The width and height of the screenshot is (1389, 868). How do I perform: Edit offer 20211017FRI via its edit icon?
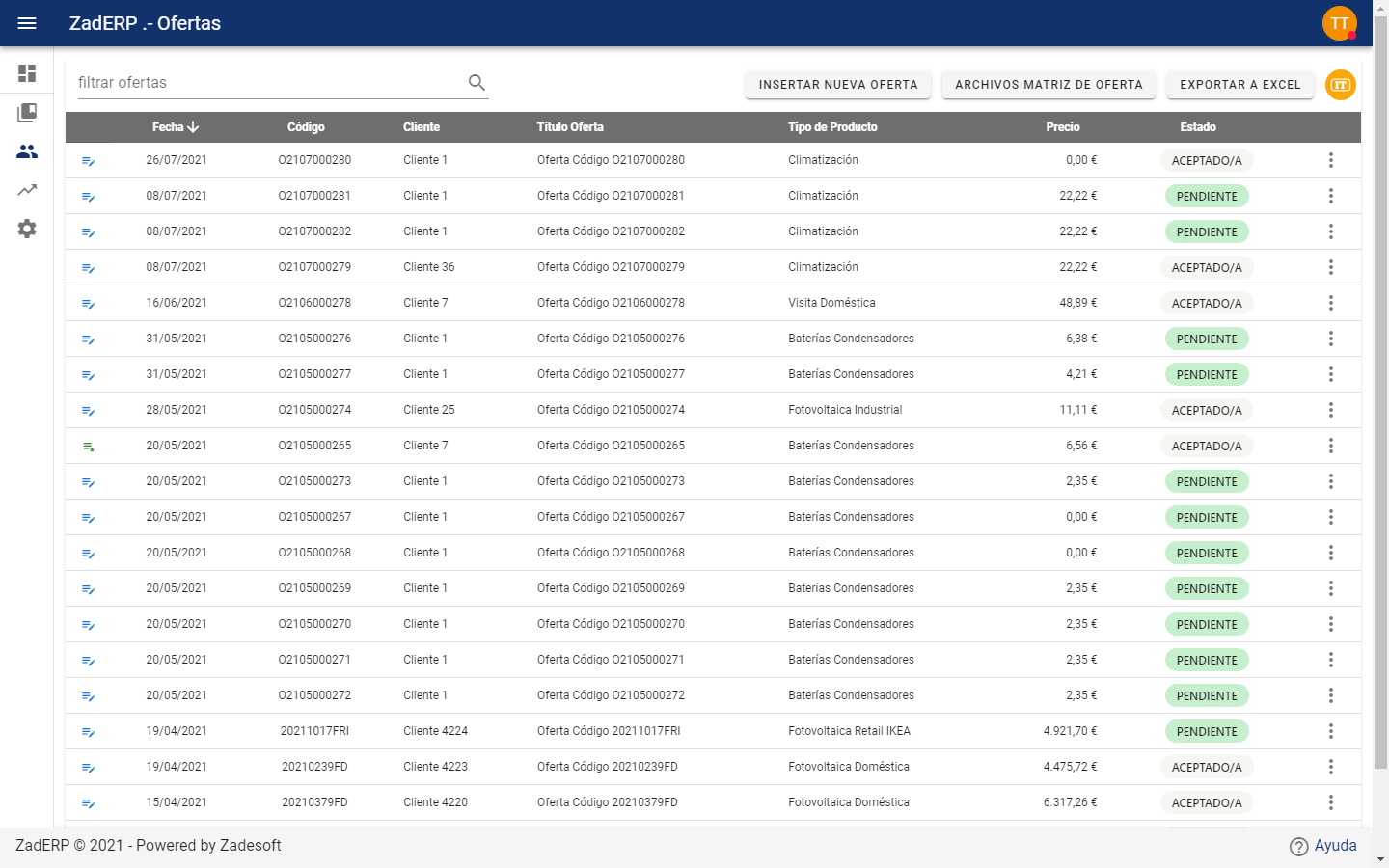tap(88, 732)
